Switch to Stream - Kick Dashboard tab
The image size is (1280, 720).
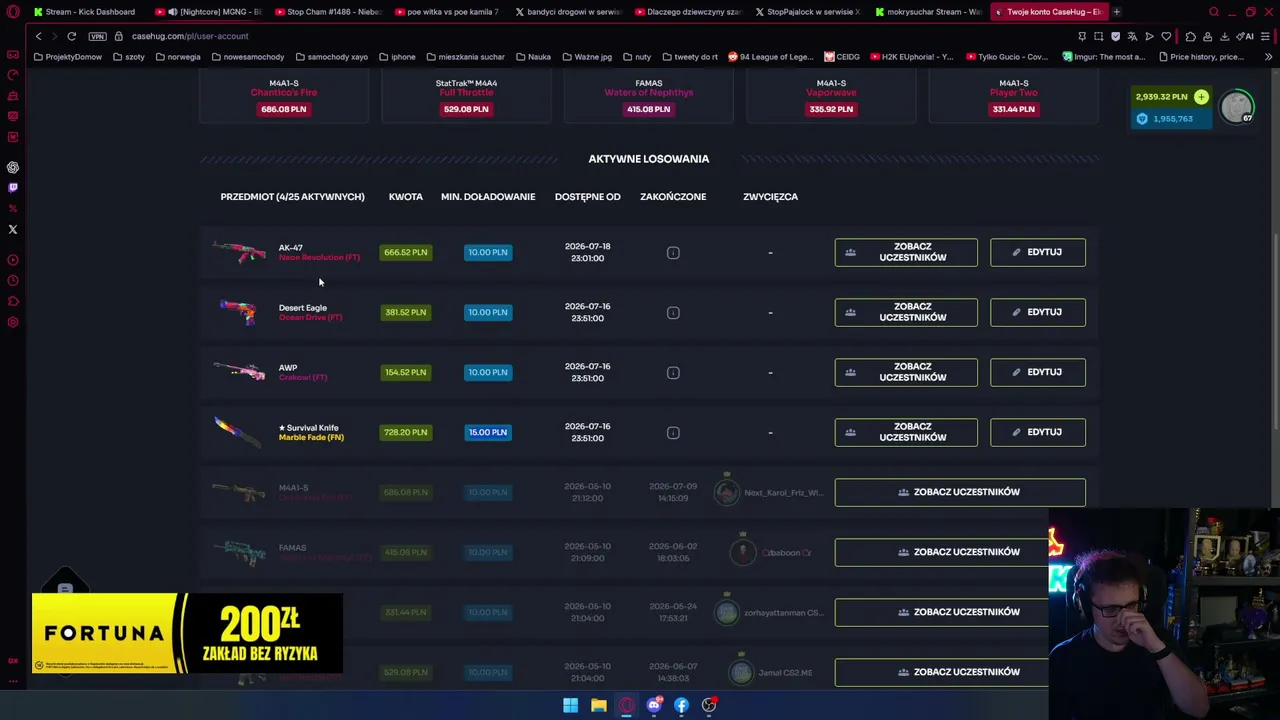[x=84, y=12]
